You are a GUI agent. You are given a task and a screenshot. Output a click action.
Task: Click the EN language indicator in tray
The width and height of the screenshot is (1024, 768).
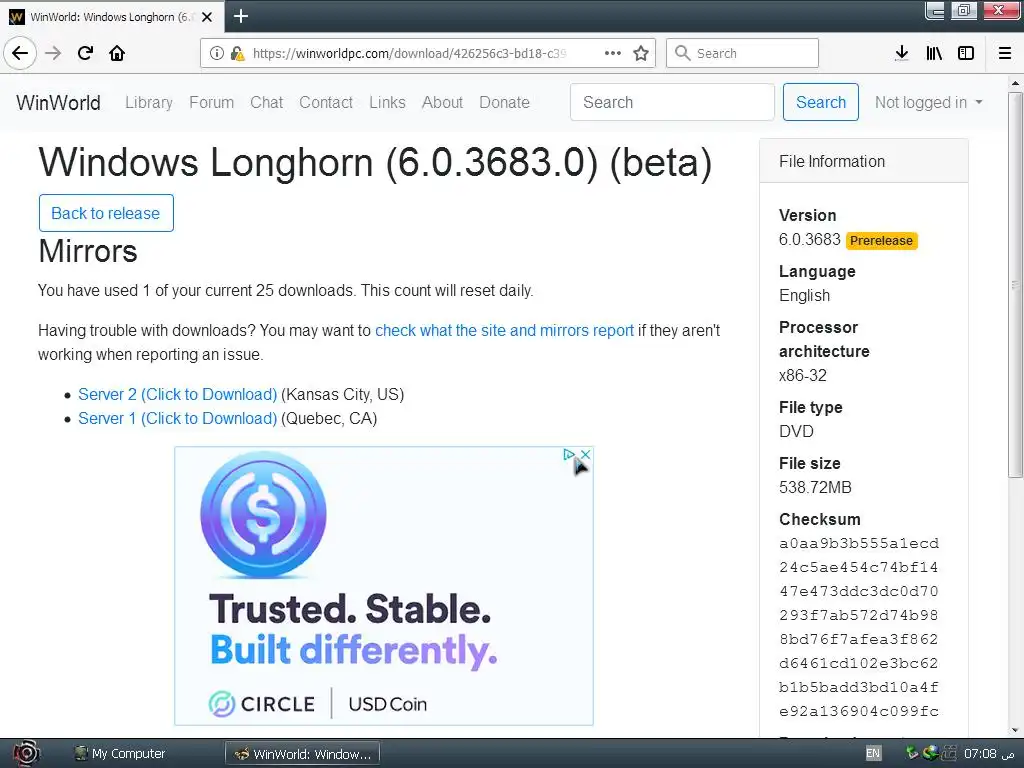click(872, 753)
